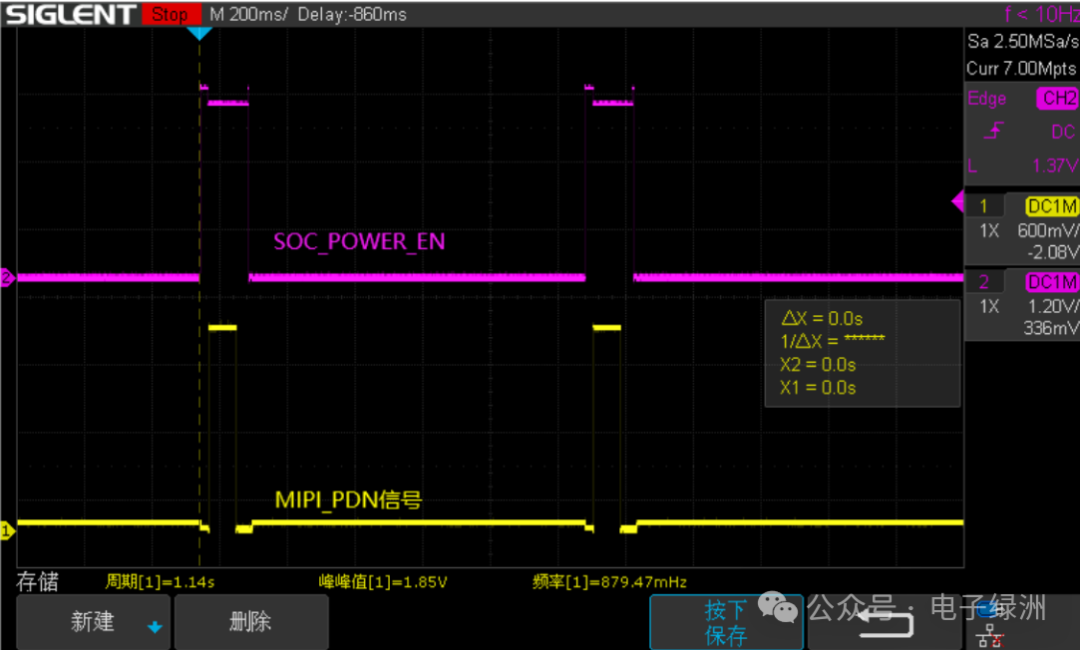Select the CH2 trigger source badge
This screenshot has width=1080, height=650.
coord(1057,98)
